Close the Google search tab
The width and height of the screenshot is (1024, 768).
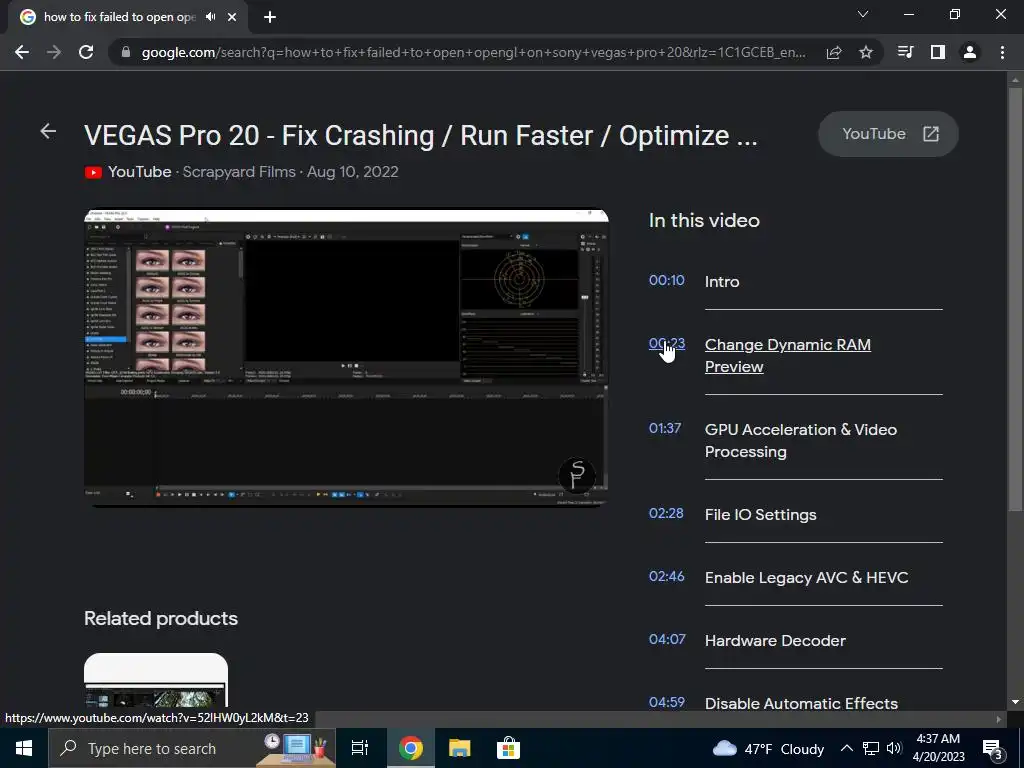tap(232, 17)
